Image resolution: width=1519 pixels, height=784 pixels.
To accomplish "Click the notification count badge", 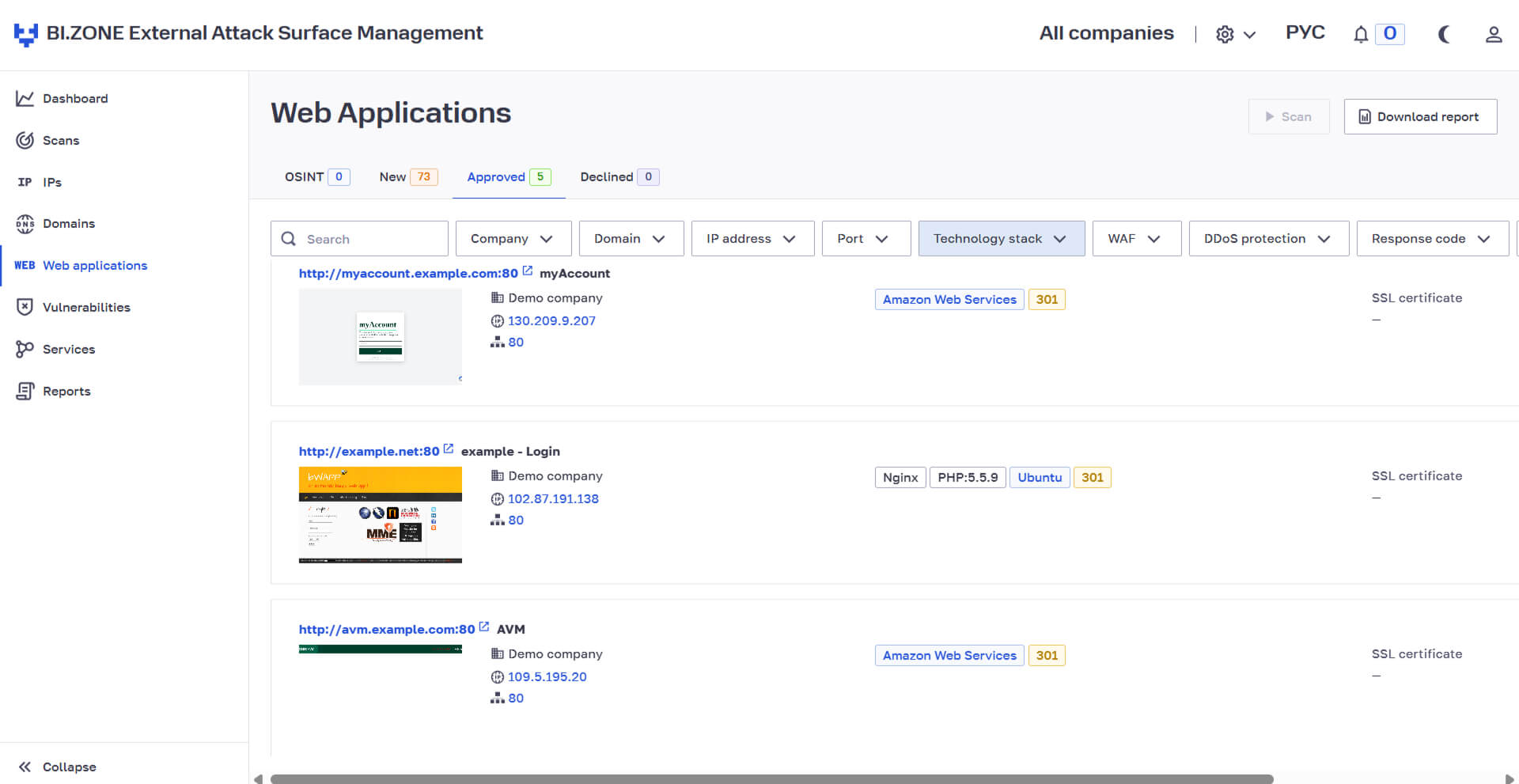I will coord(1390,33).
